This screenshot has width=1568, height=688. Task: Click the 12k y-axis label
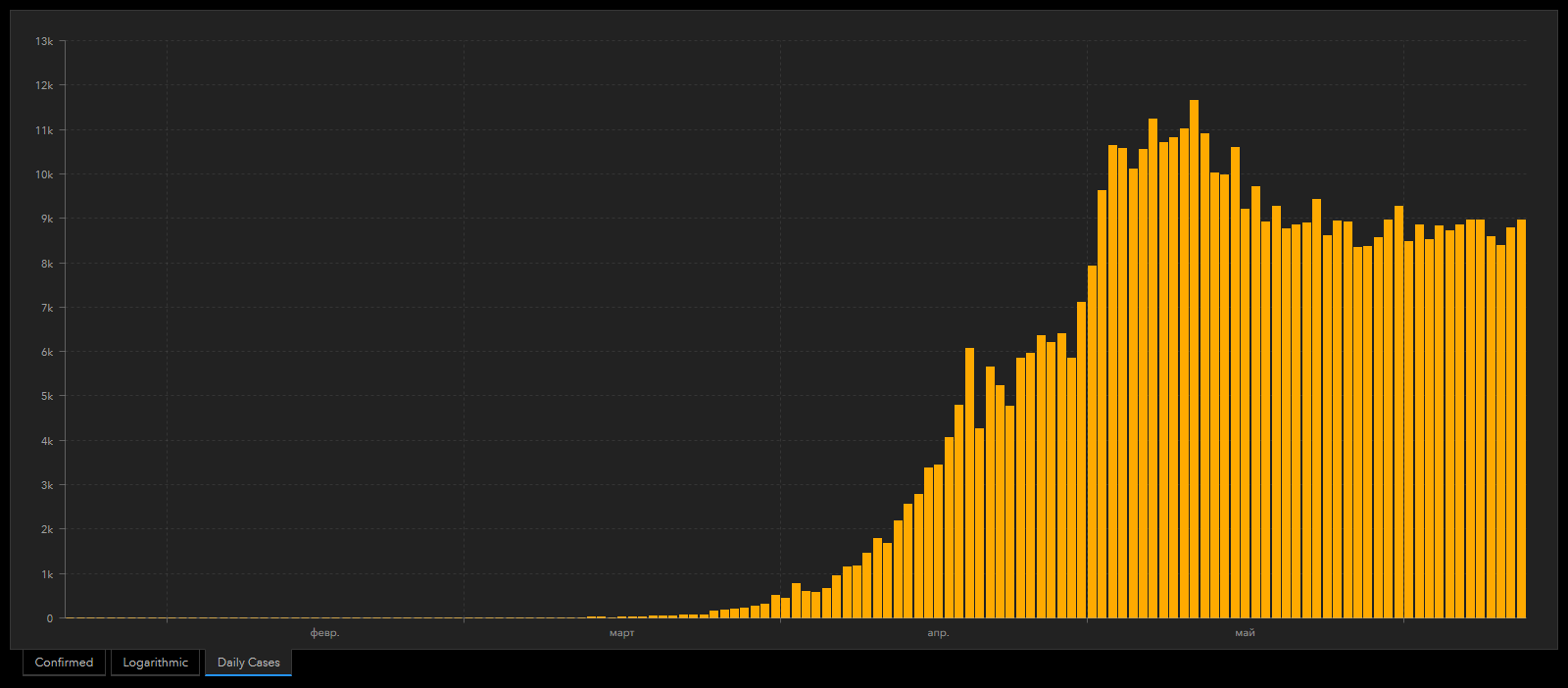point(44,86)
